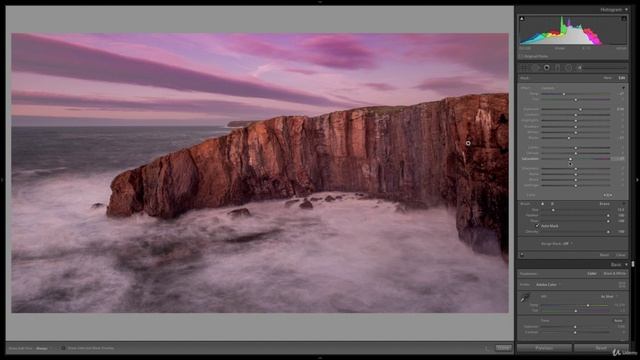Select the Graduated Filter tool
This screenshot has width=640, height=360.
558,68
